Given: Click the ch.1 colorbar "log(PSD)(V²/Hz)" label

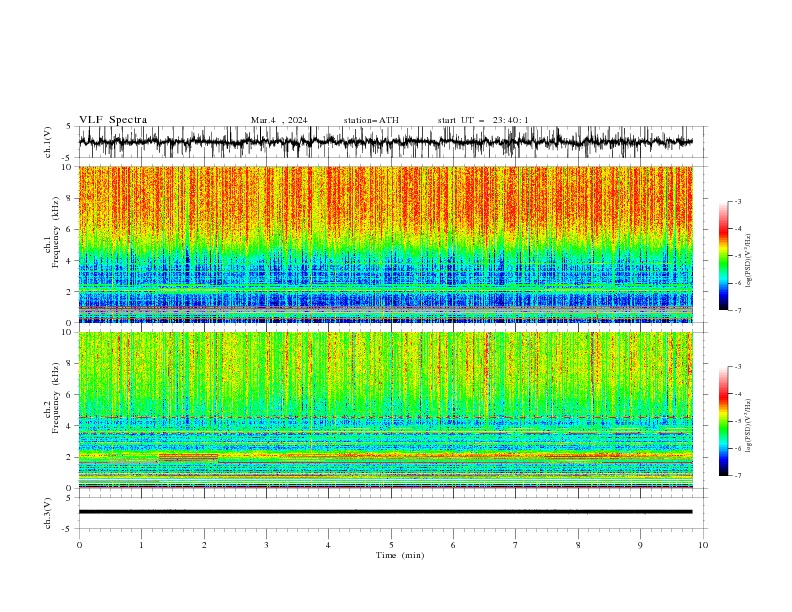Looking at the screenshot, I should tap(748, 261).
